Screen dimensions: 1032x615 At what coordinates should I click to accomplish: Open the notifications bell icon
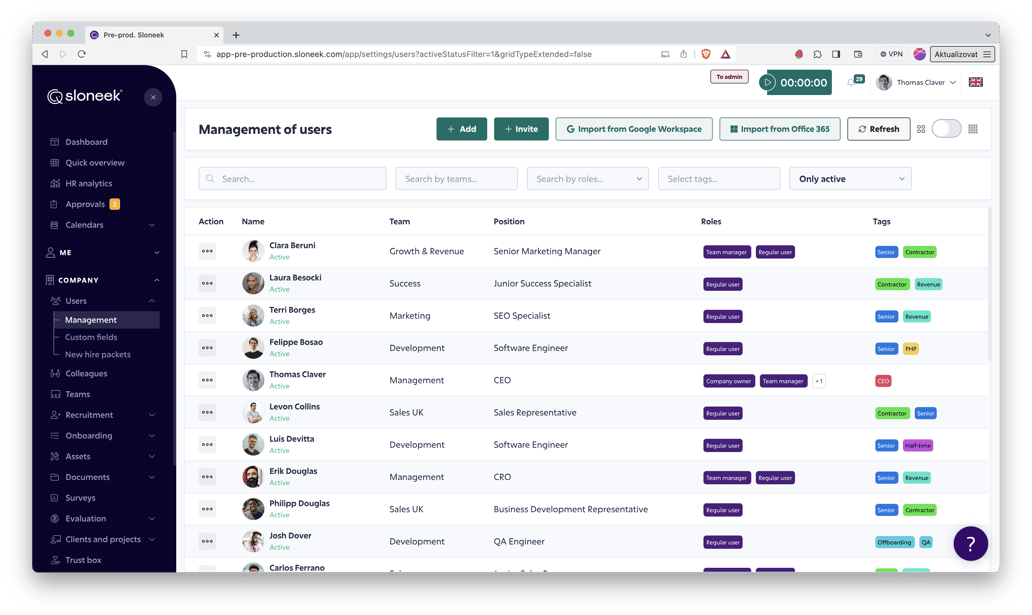tap(852, 83)
